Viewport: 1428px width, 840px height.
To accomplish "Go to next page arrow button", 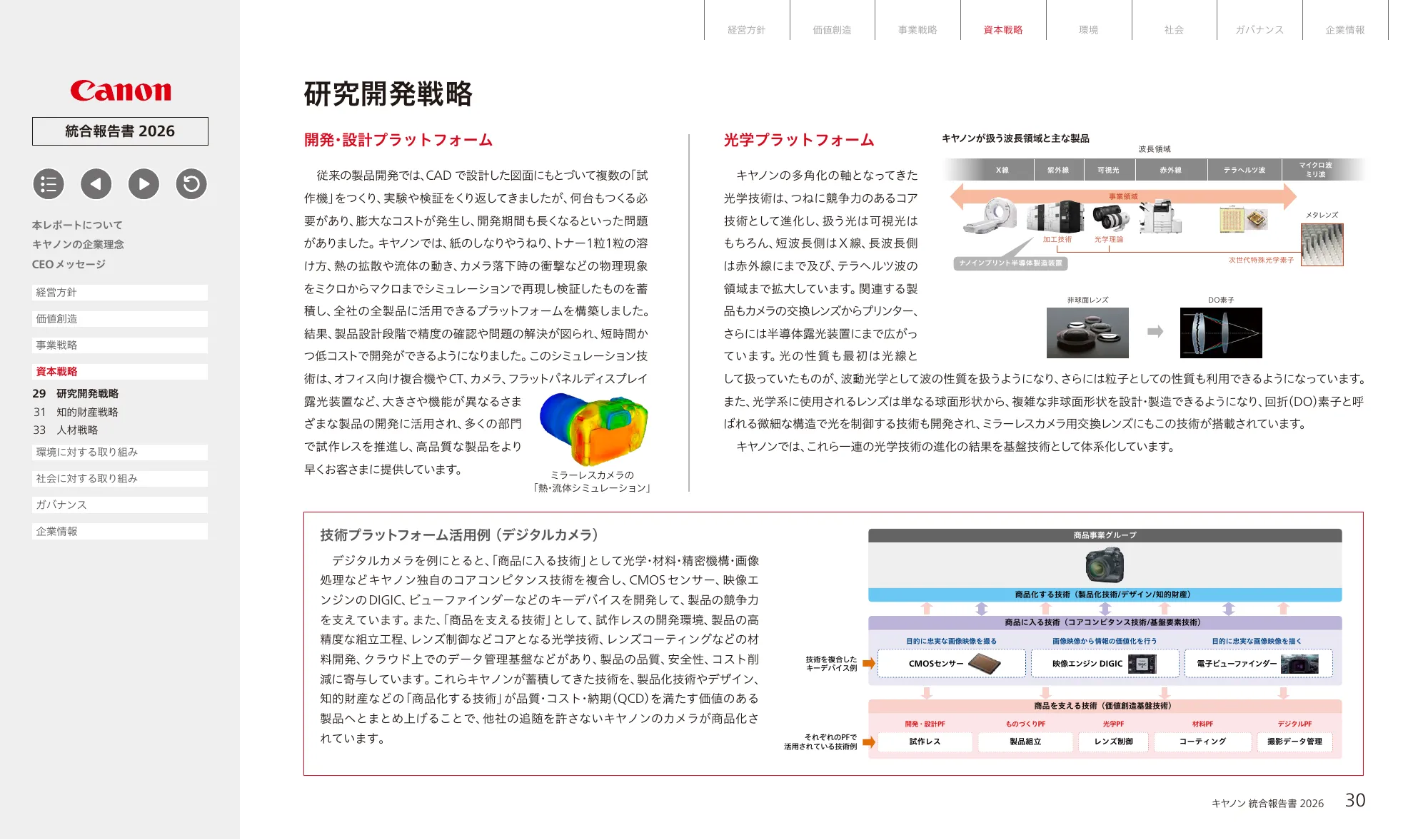I will [x=144, y=184].
